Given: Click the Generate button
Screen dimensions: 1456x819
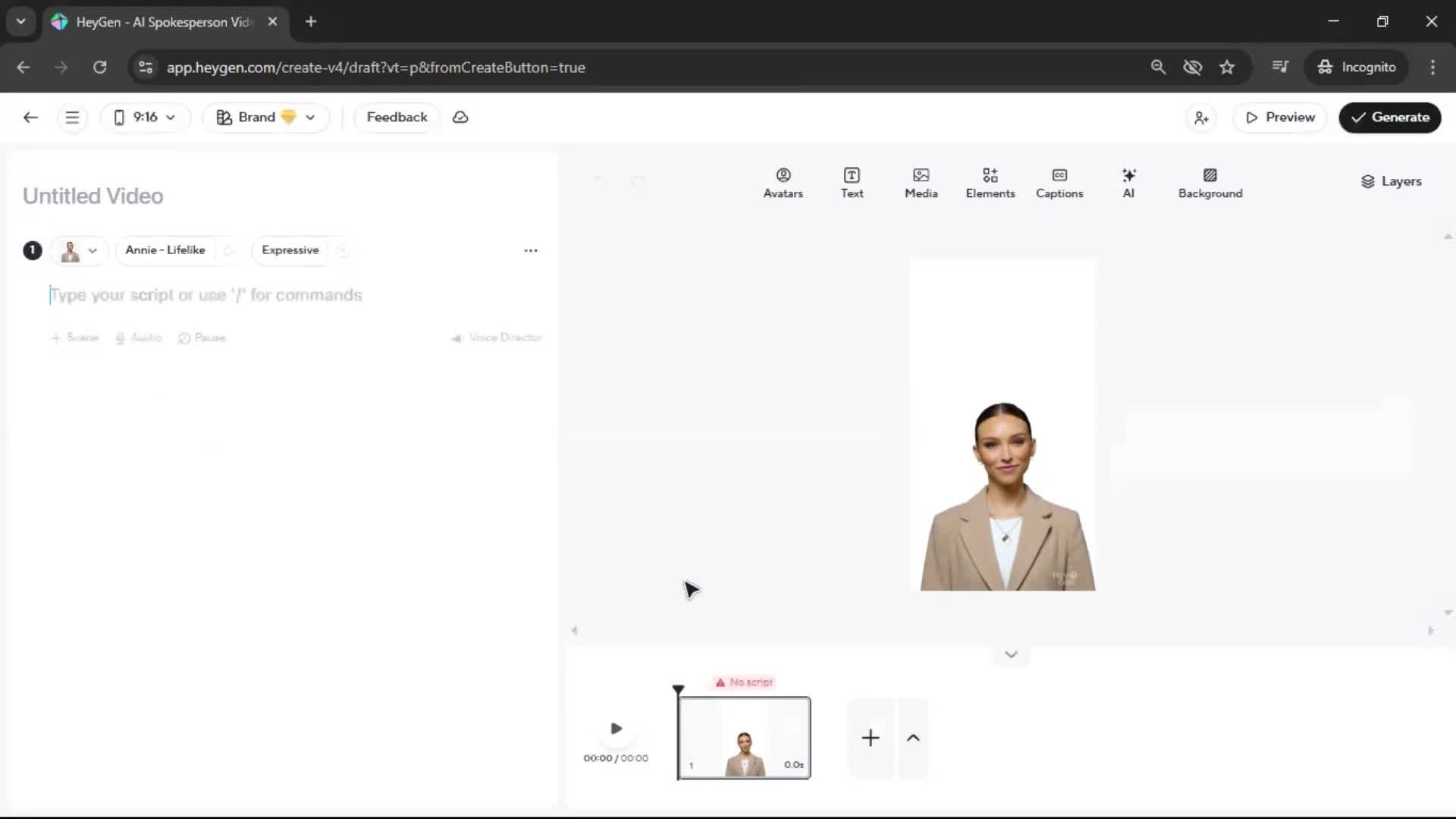Looking at the screenshot, I should pos(1389,118).
